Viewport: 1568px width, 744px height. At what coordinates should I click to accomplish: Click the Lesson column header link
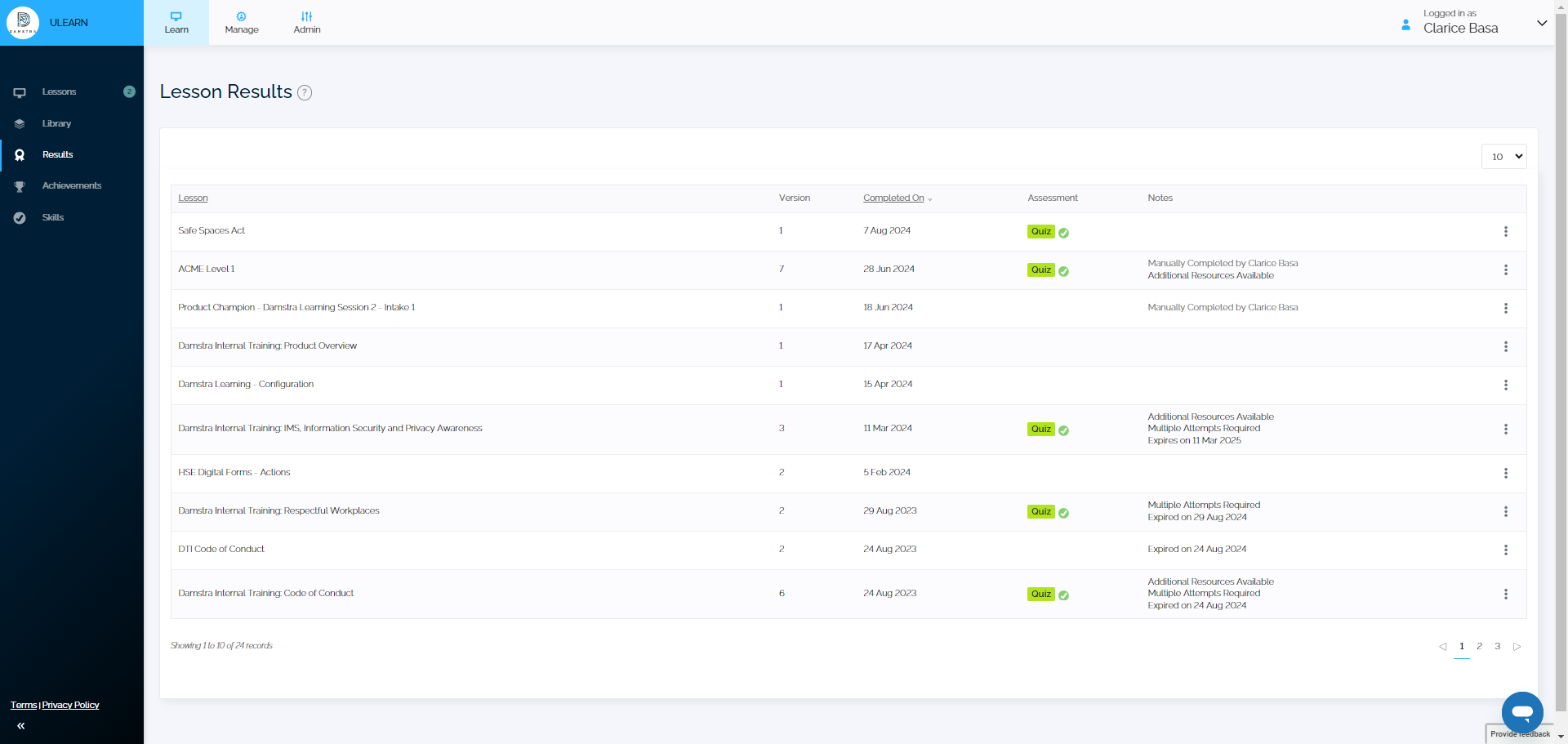click(193, 198)
